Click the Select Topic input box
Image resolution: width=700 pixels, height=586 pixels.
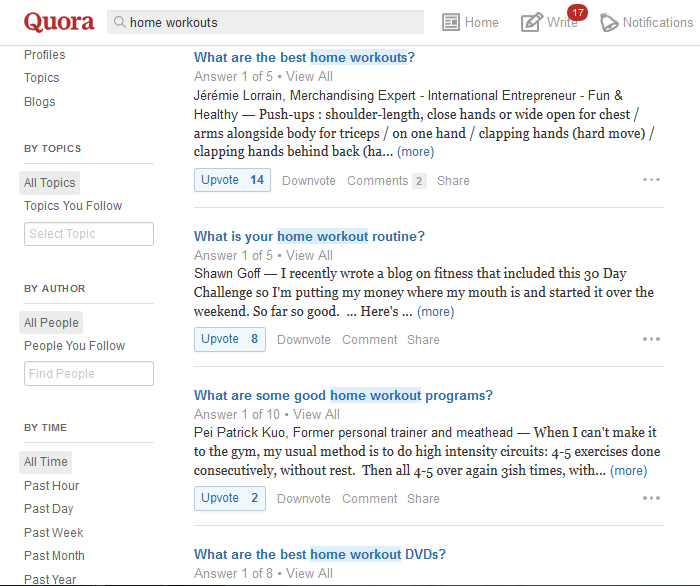point(89,234)
